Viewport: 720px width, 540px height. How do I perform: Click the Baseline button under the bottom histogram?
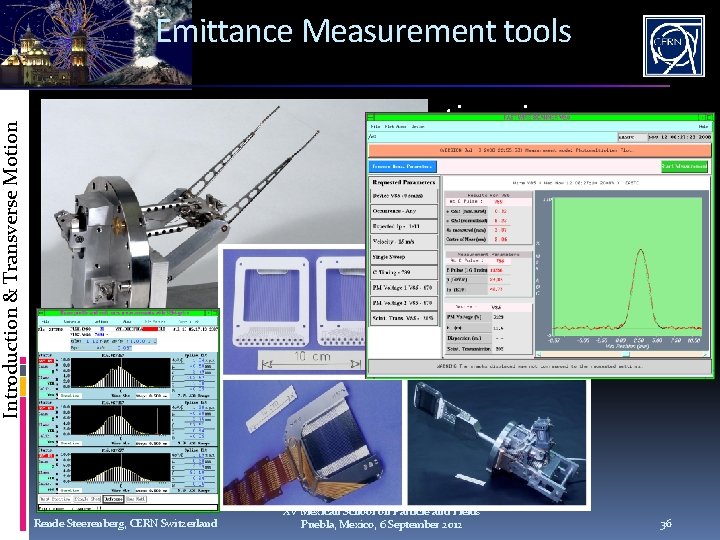(70, 490)
